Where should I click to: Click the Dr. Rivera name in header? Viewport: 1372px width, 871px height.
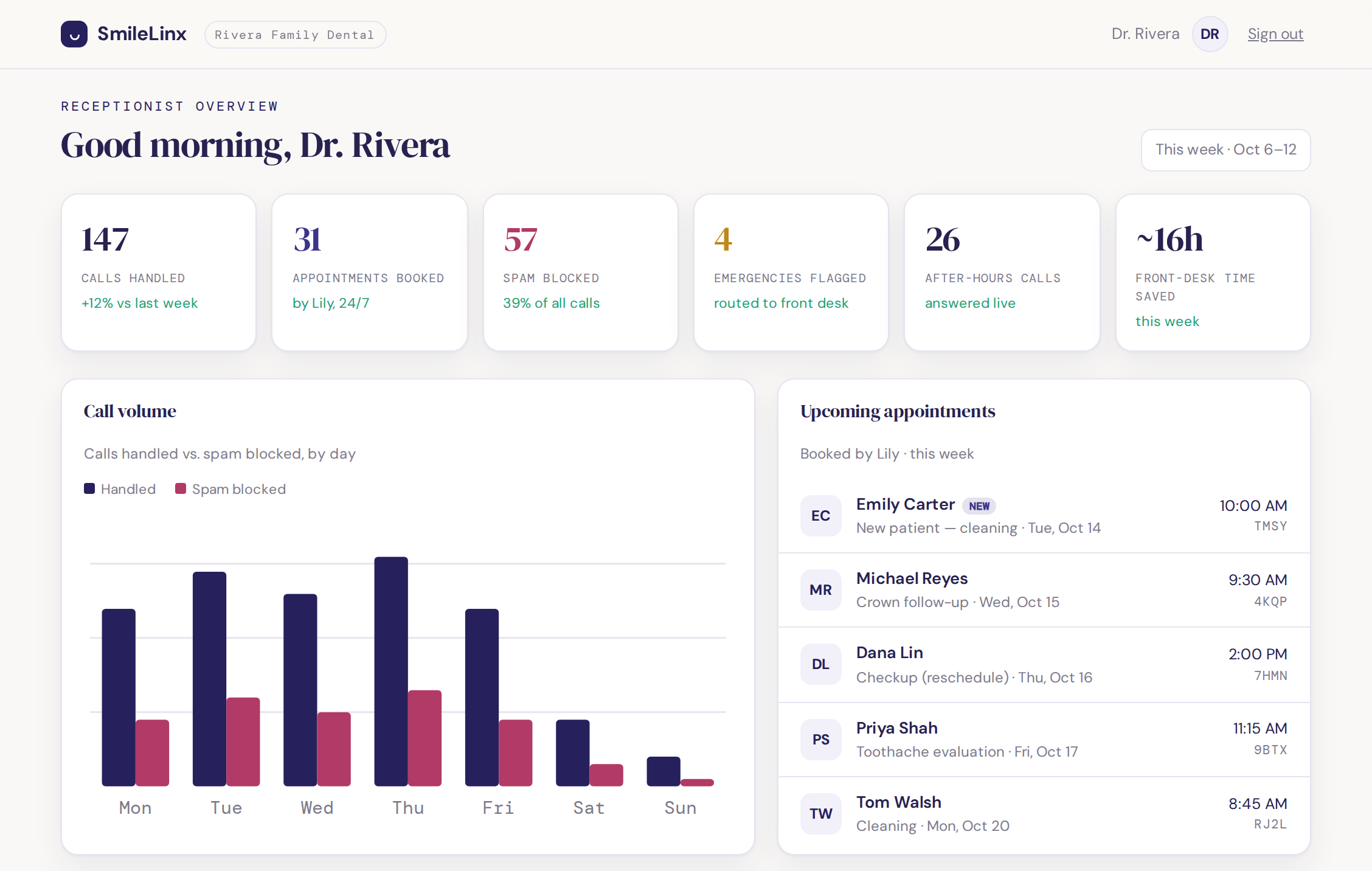pyautogui.click(x=1145, y=34)
